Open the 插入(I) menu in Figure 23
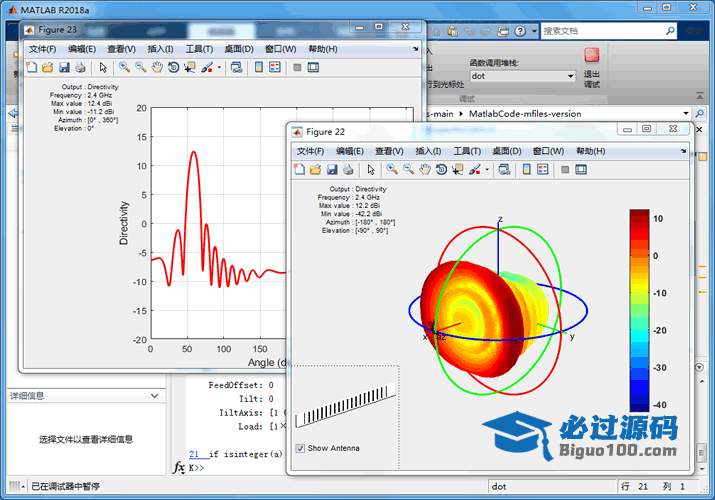 (x=160, y=49)
